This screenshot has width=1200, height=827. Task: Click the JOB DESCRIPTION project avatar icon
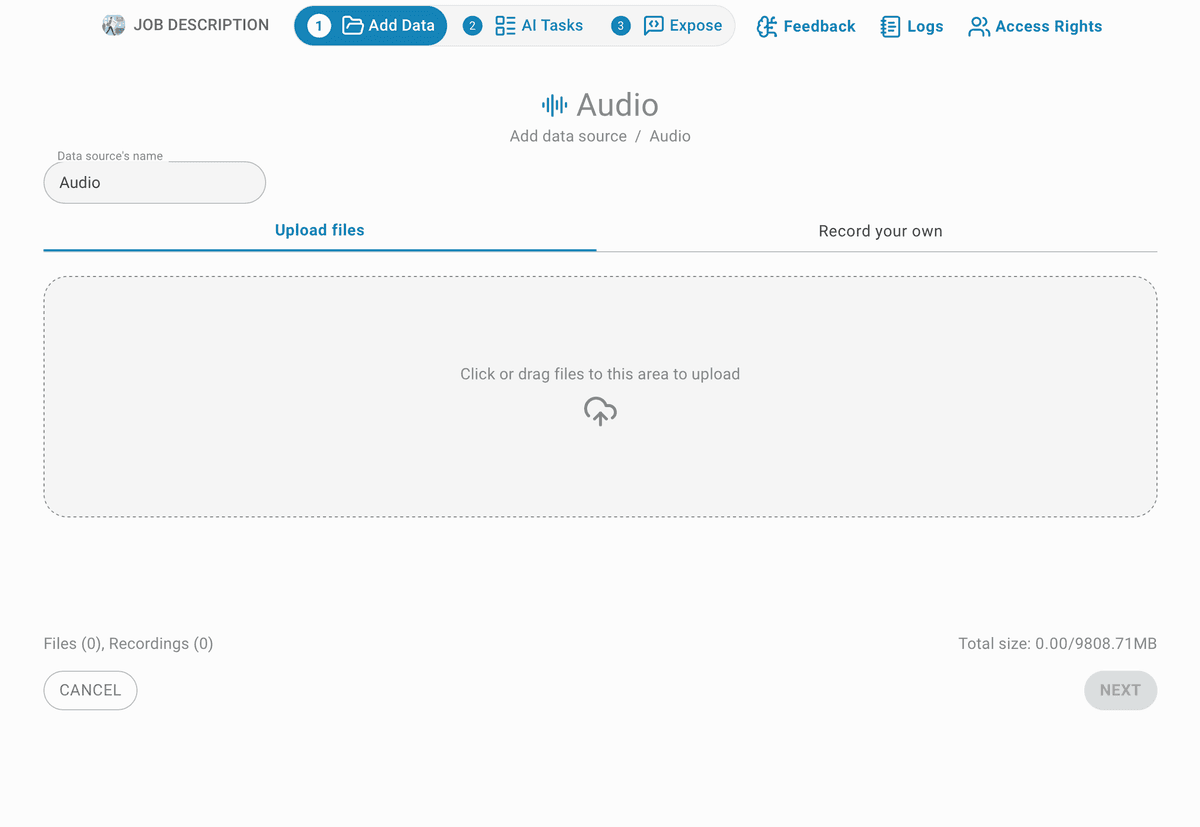(x=114, y=26)
